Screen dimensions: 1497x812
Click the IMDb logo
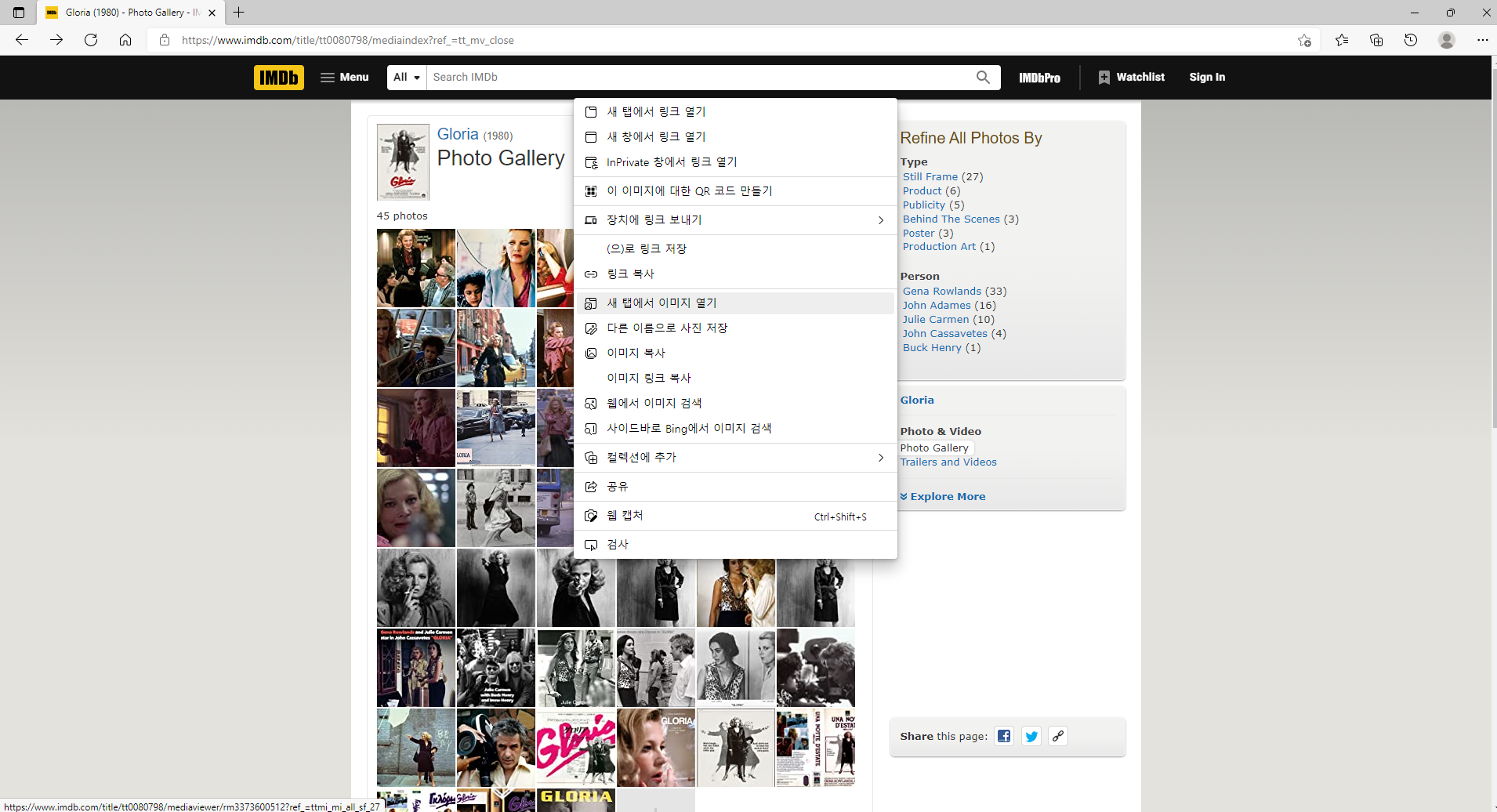pyautogui.click(x=279, y=78)
